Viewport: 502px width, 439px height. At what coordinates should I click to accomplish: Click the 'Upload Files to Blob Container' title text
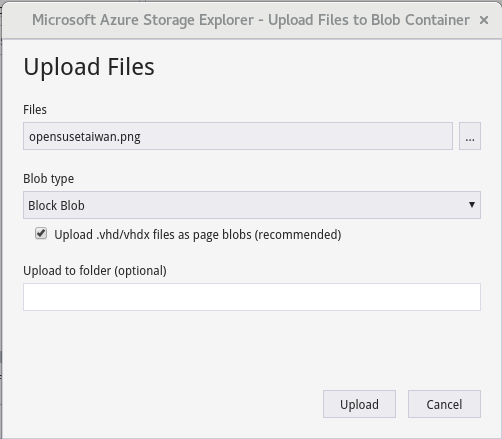(x=369, y=20)
